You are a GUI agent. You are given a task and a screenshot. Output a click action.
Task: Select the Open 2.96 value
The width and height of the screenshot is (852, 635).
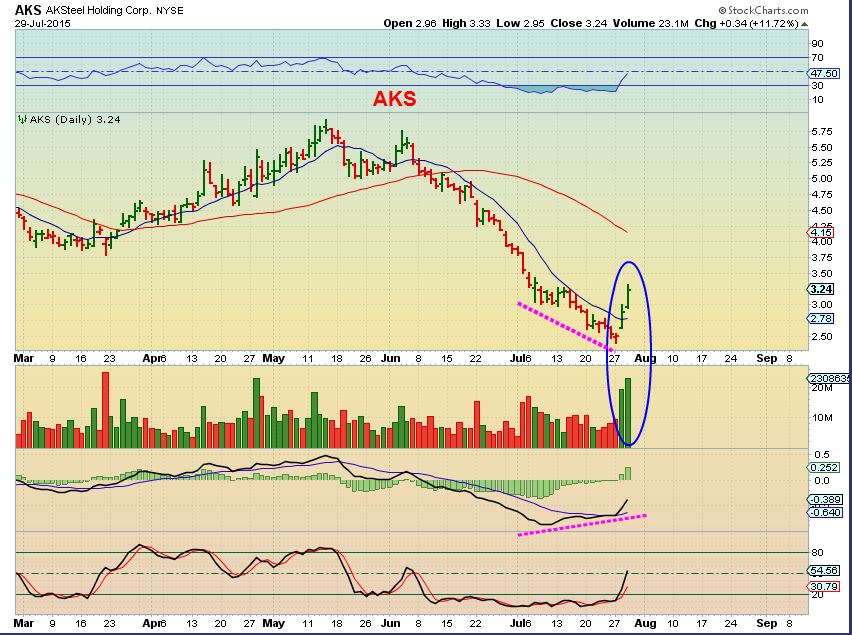click(x=410, y=23)
